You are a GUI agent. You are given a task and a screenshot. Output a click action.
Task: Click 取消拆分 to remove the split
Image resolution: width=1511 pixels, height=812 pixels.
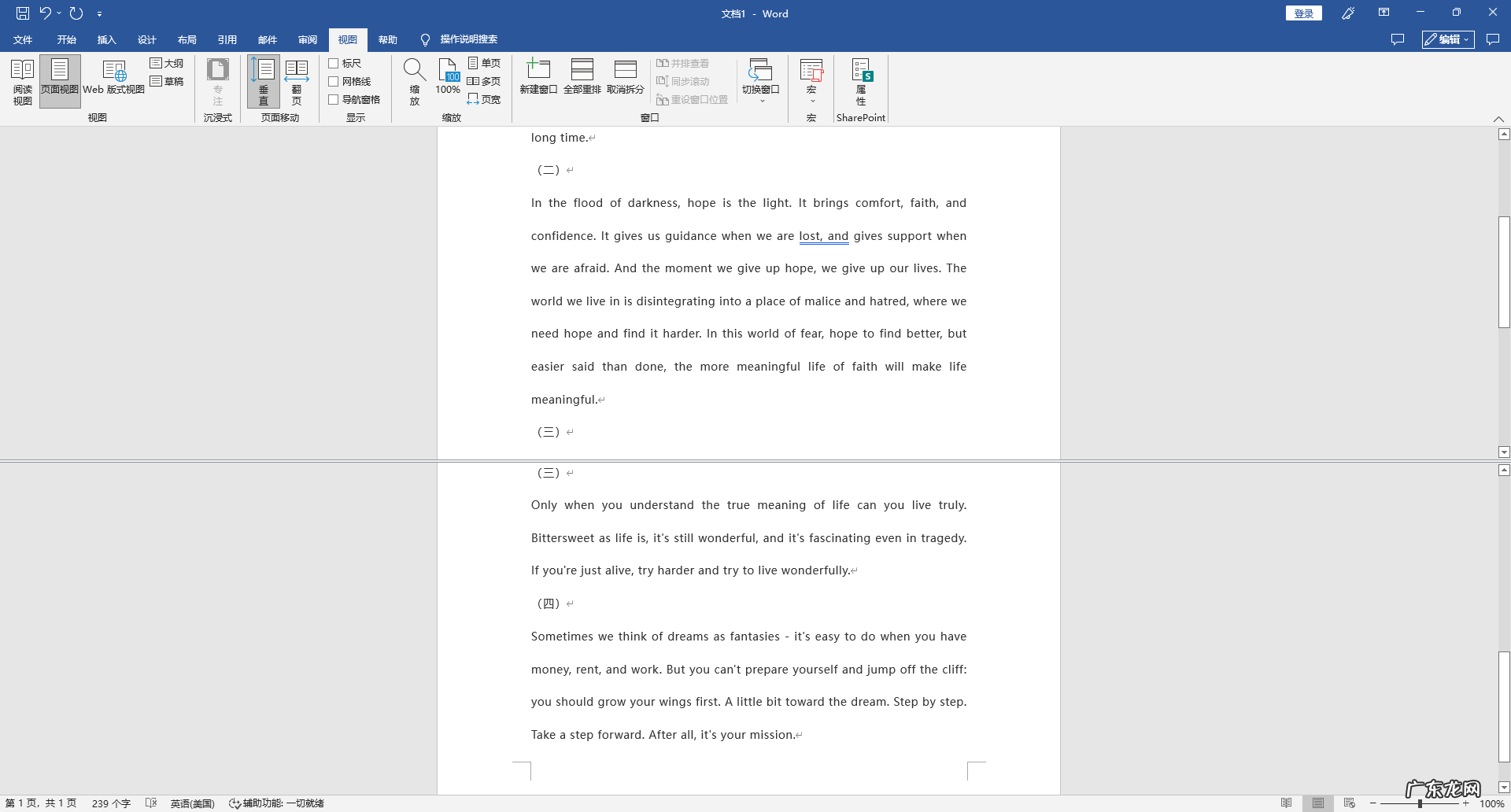pyautogui.click(x=626, y=77)
